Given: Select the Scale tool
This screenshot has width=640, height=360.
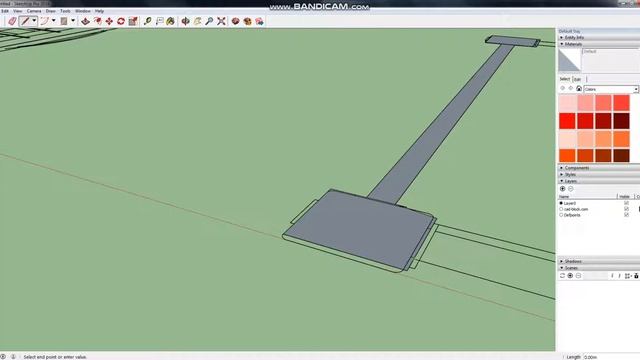Looking at the screenshot, I should (133, 21).
